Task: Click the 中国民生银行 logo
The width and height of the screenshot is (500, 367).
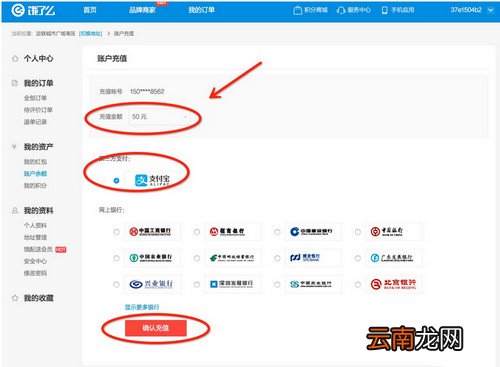Action: pyautogui.click(x=311, y=284)
